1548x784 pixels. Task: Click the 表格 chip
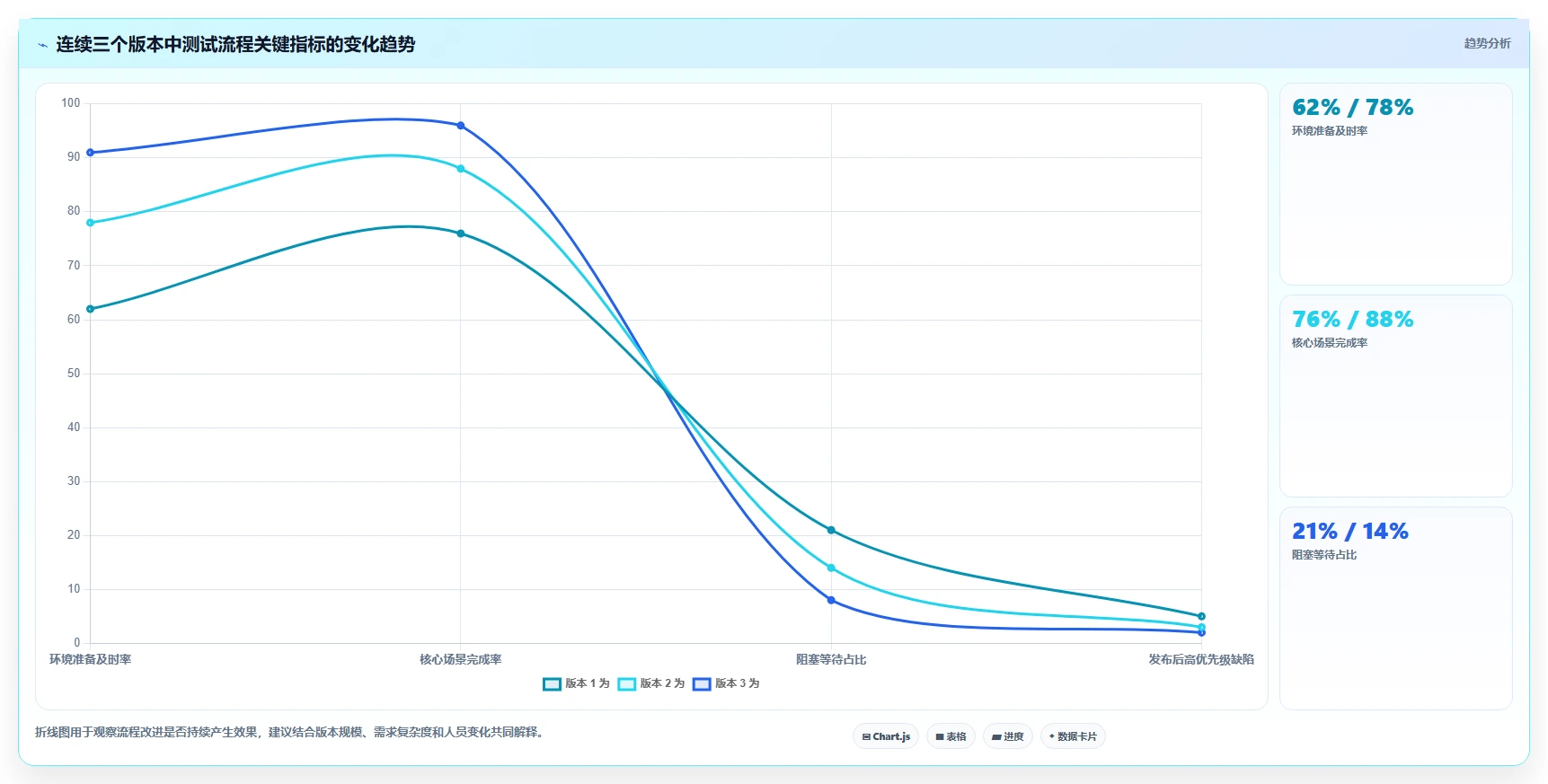coord(951,736)
